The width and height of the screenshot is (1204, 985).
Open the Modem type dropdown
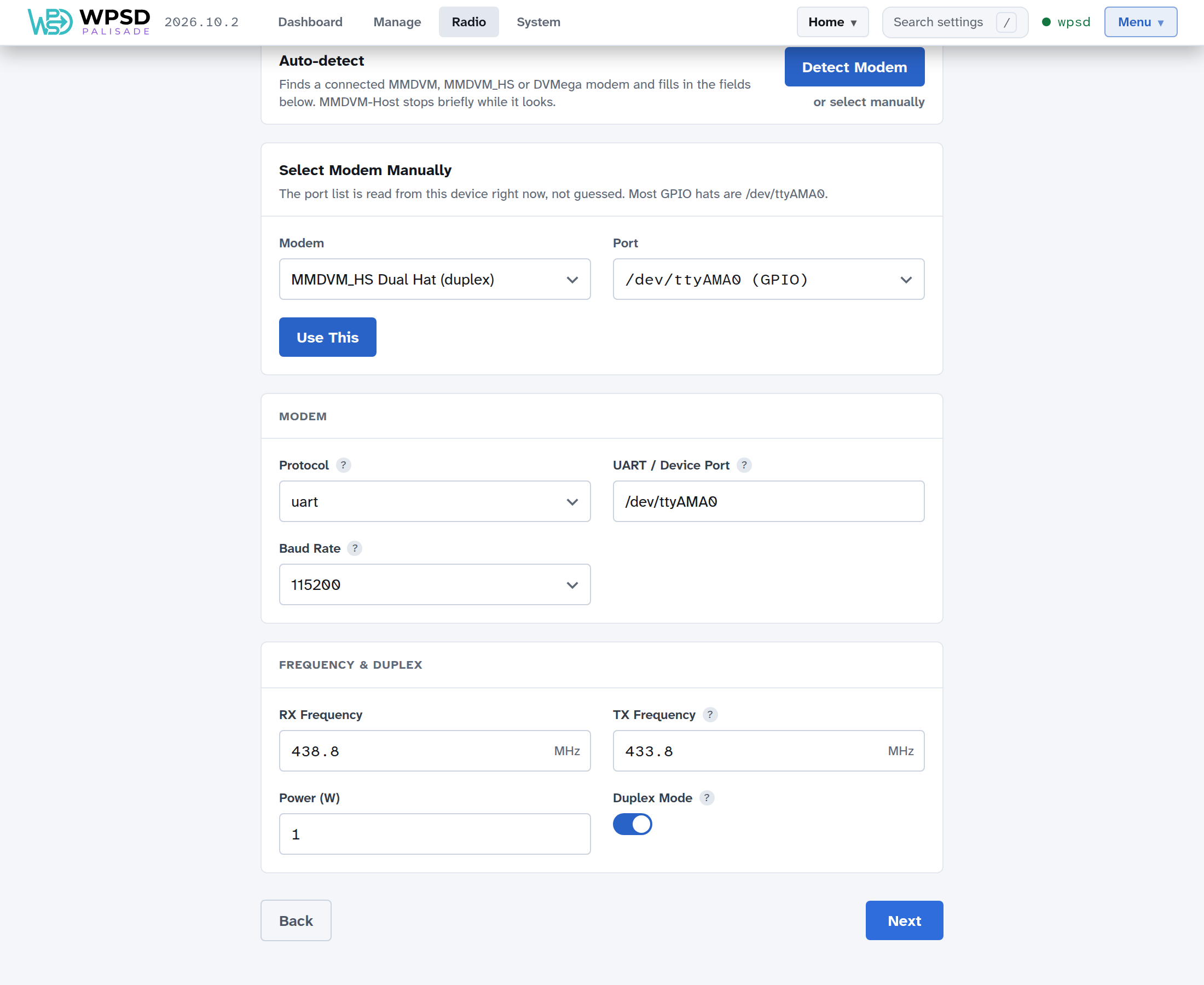point(435,279)
